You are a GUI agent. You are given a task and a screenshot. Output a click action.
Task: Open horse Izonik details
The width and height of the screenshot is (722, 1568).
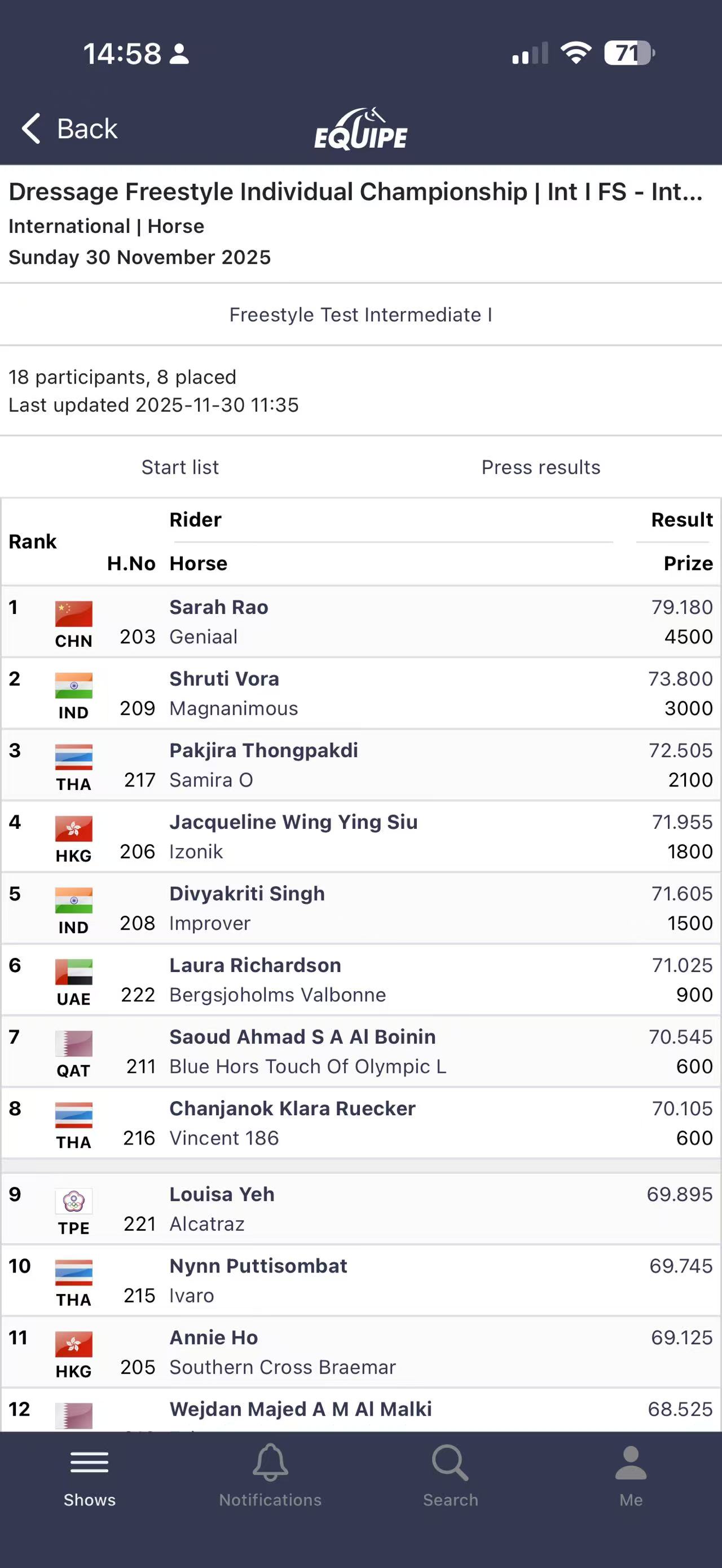[x=196, y=851]
